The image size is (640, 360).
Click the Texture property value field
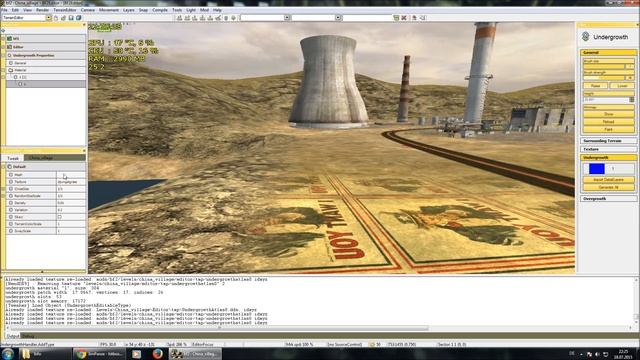click(x=71, y=182)
